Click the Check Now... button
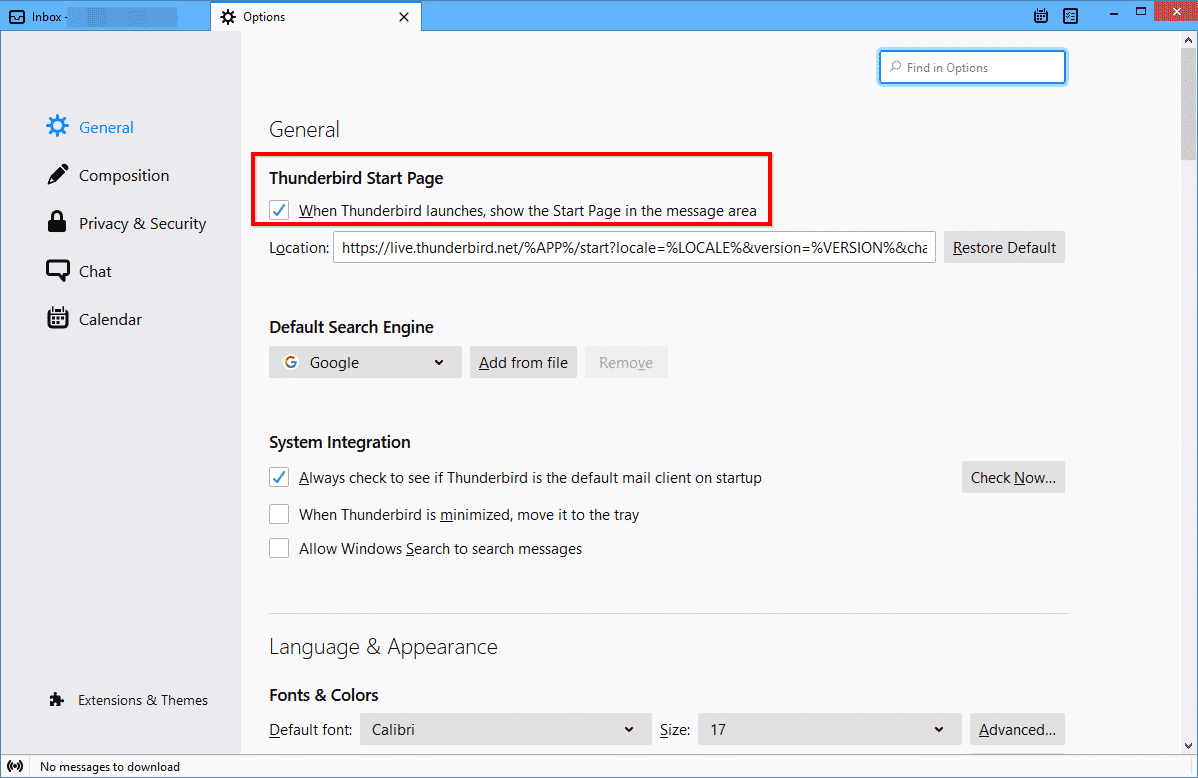1198x778 pixels. pyautogui.click(x=1013, y=477)
